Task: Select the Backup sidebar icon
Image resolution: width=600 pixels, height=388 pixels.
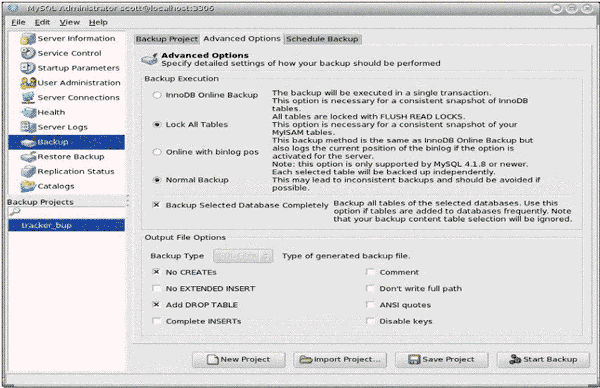Action: (28, 142)
